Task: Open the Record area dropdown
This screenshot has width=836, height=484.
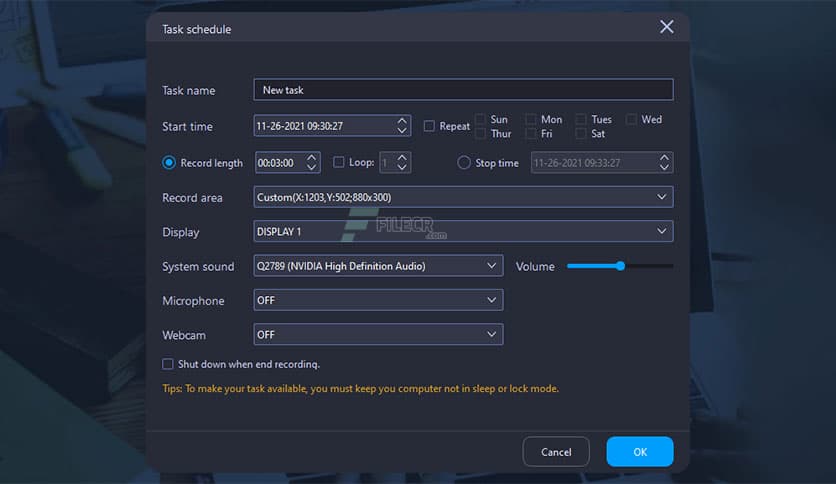Action: [x=463, y=197]
